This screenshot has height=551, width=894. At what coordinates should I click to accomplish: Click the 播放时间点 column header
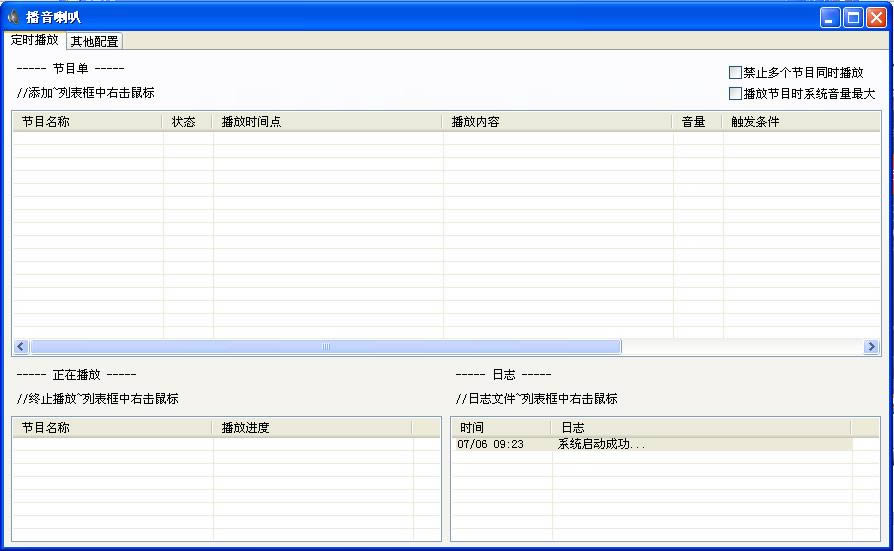tap(328, 121)
